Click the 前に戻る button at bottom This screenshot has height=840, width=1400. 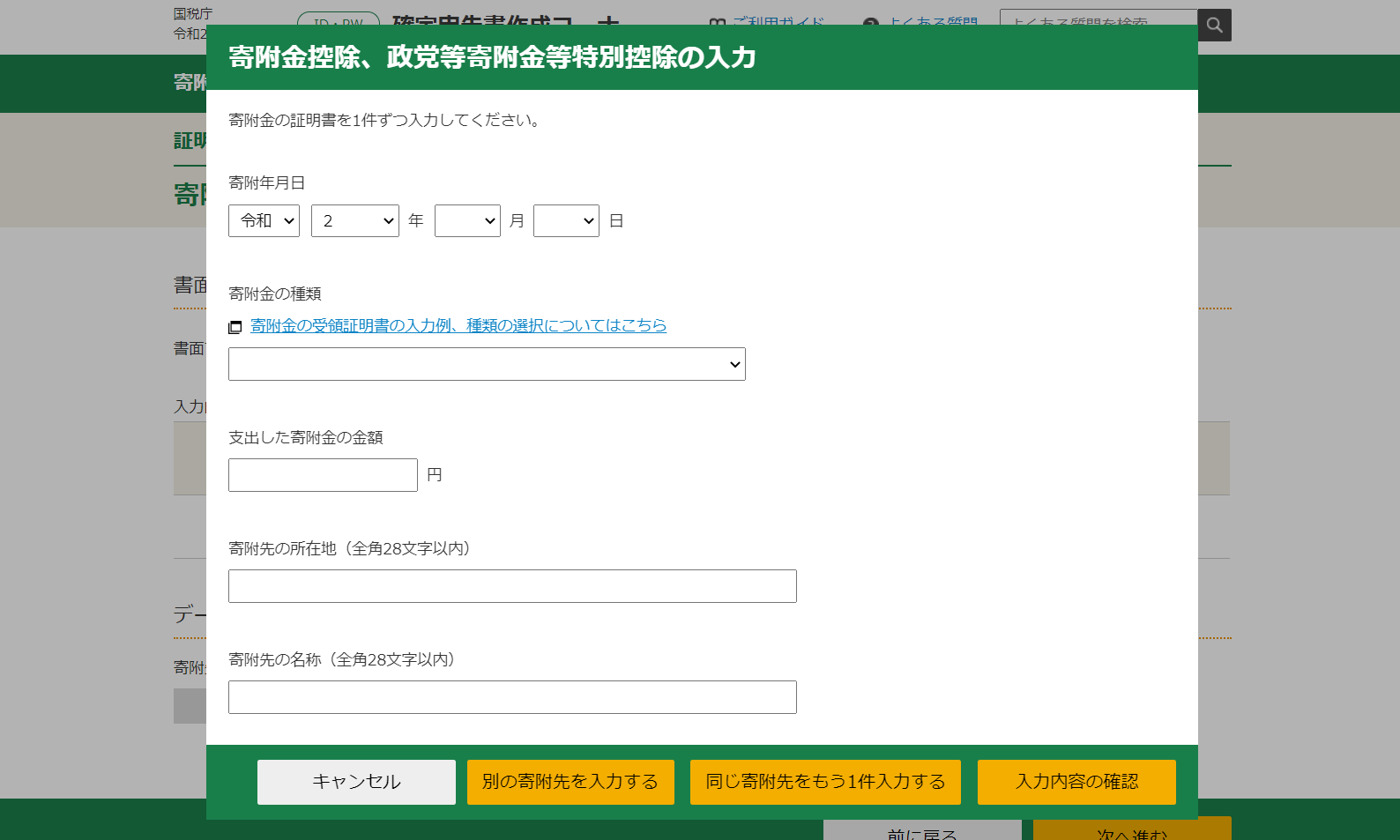(x=922, y=831)
